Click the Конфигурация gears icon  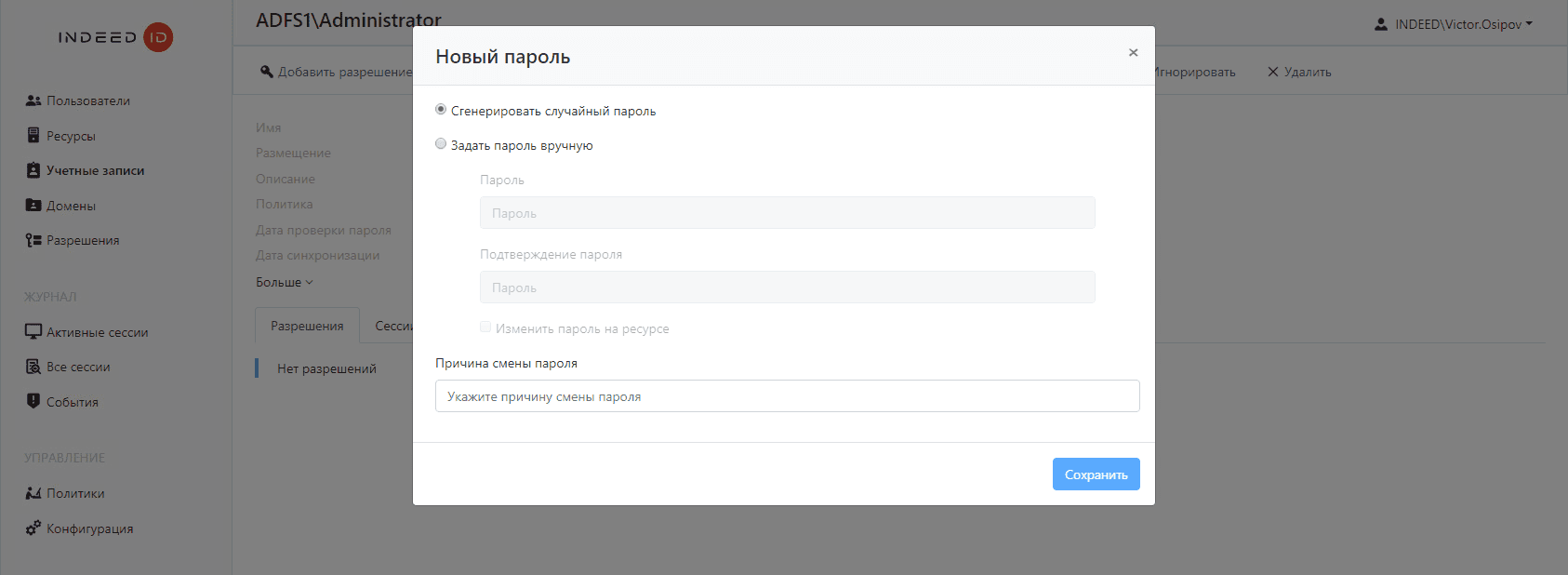33,528
